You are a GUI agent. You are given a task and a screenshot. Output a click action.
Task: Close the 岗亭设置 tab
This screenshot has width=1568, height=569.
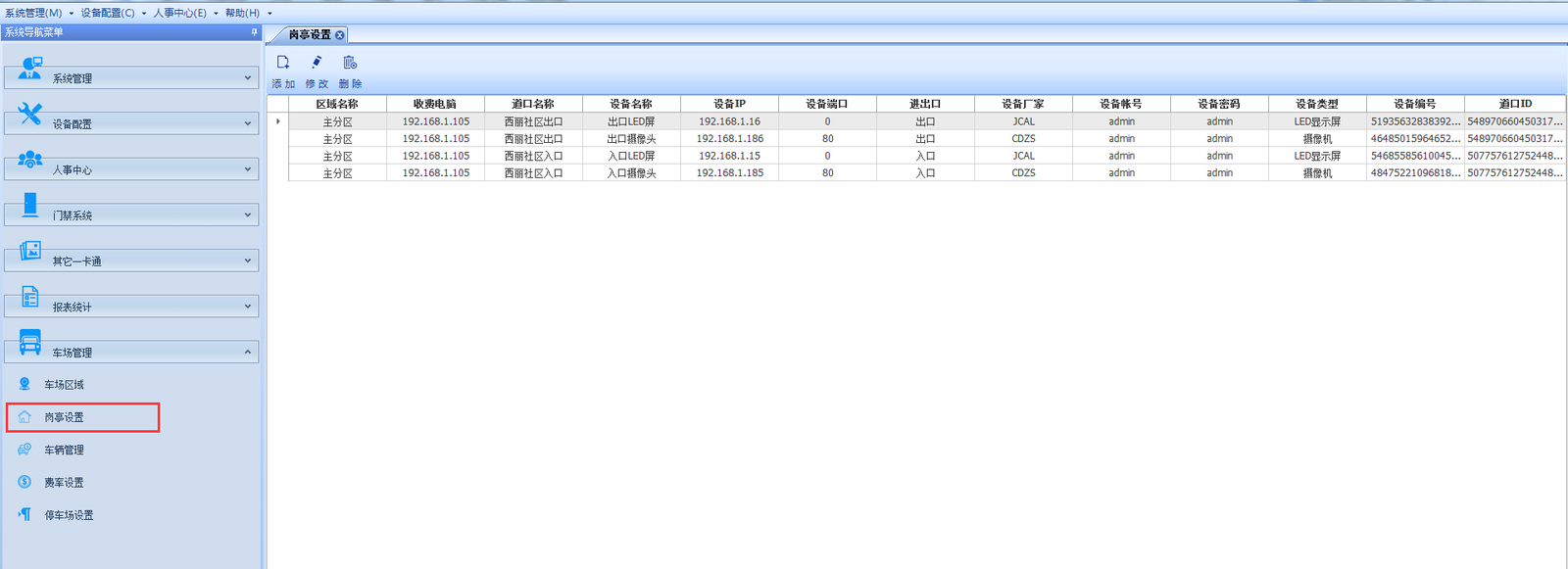[340, 35]
